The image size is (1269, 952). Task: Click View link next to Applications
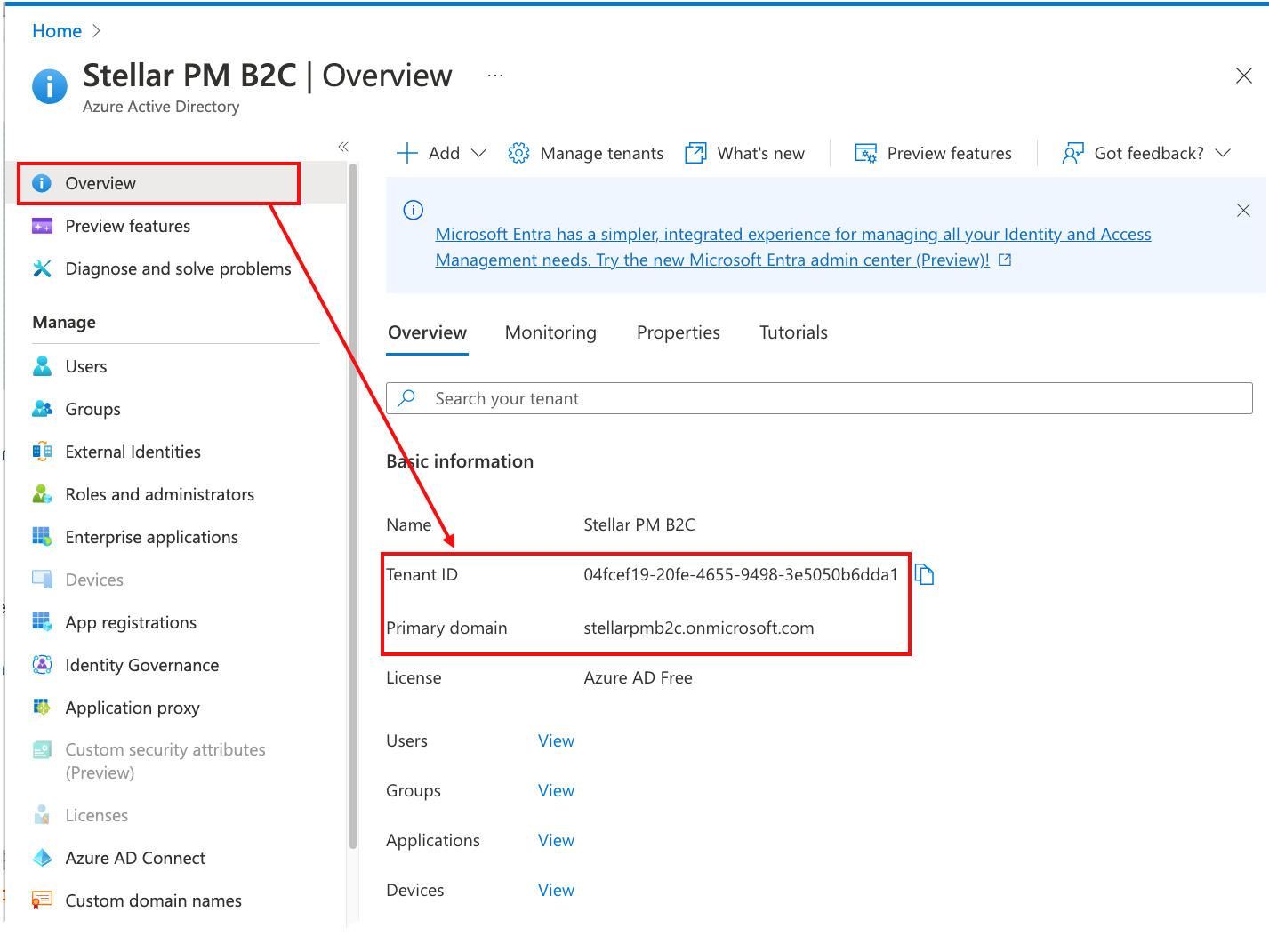(556, 840)
